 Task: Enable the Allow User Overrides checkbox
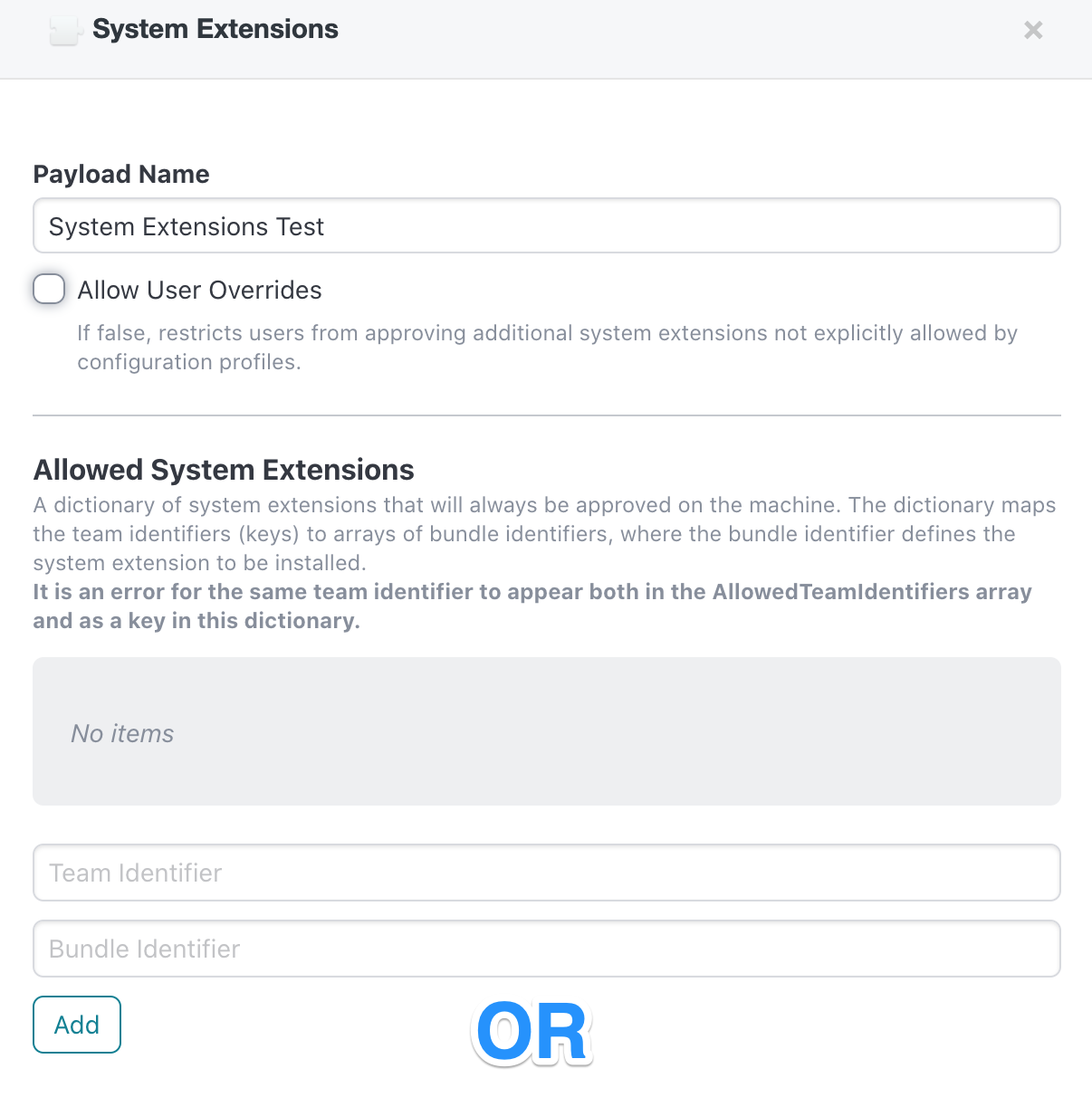(49, 289)
